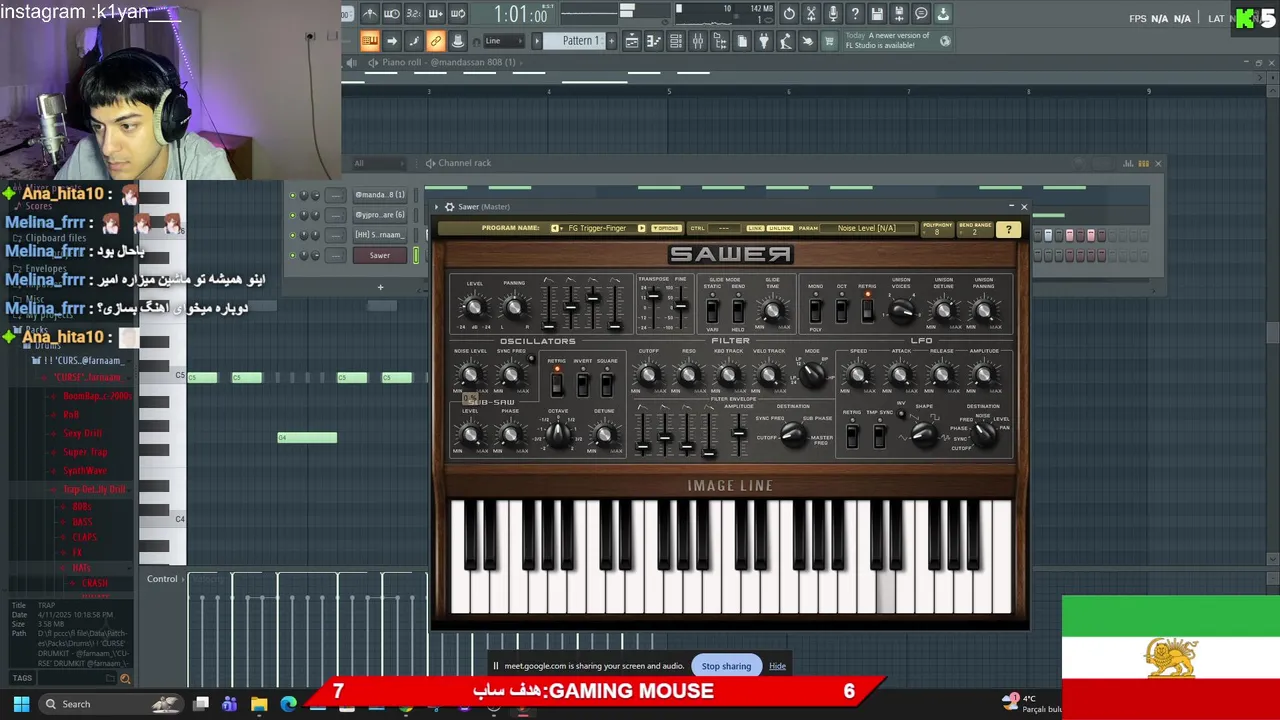Open the Line snap dropdown

coord(504,41)
